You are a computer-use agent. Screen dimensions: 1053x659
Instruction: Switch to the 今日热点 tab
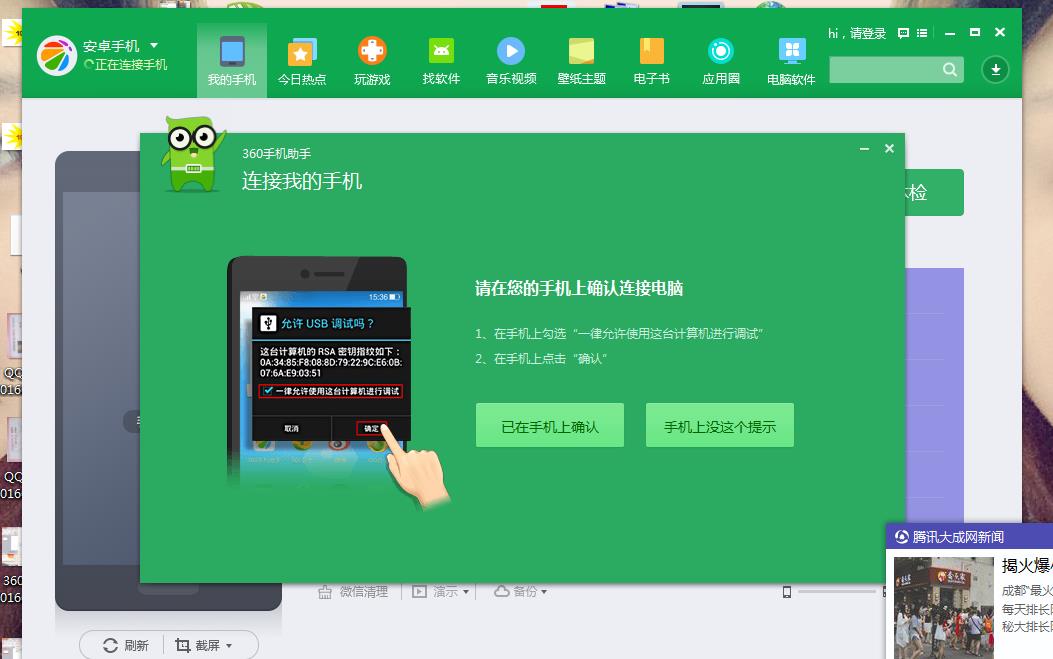pos(302,60)
